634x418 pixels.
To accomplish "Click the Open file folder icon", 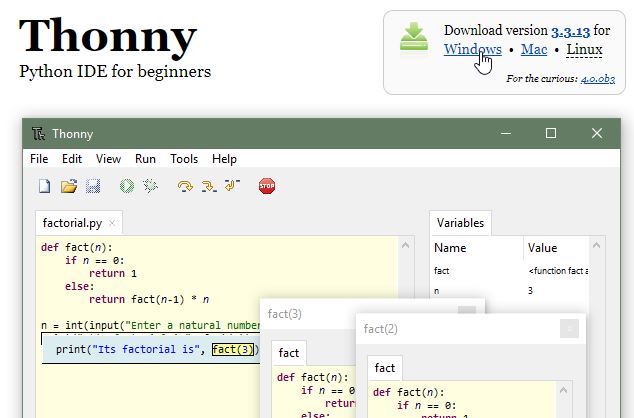I will (x=69, y=186).
